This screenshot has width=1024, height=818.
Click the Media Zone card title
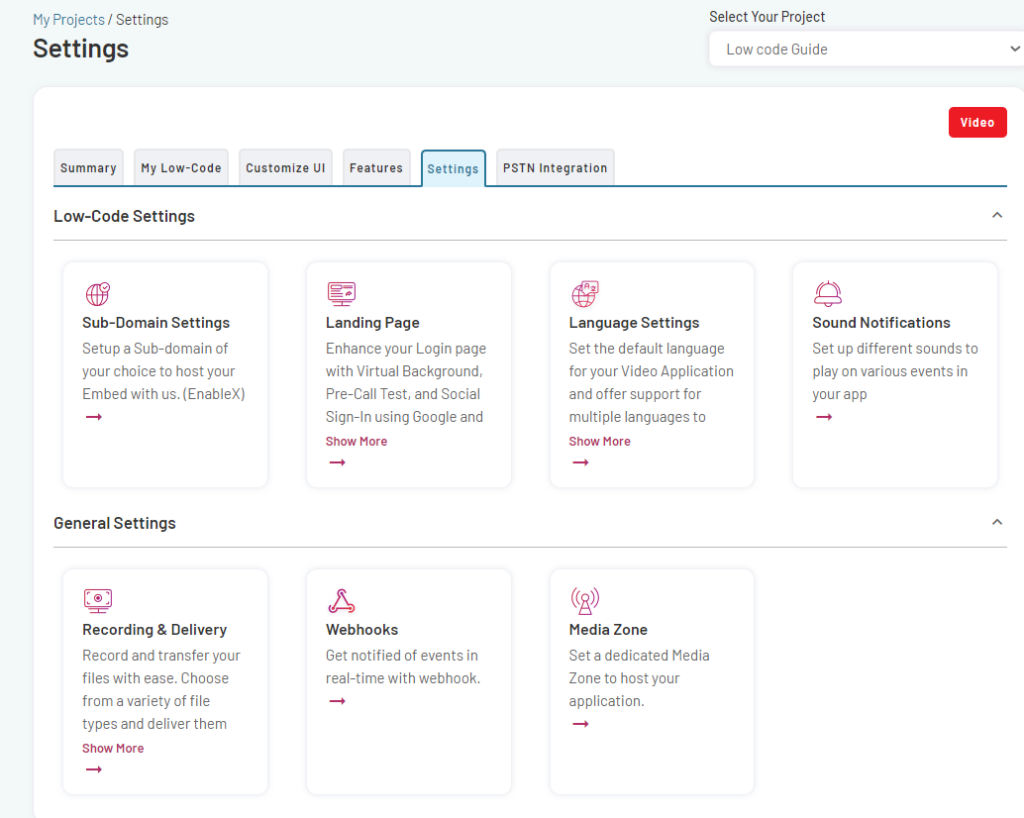(x=608, y=629)
